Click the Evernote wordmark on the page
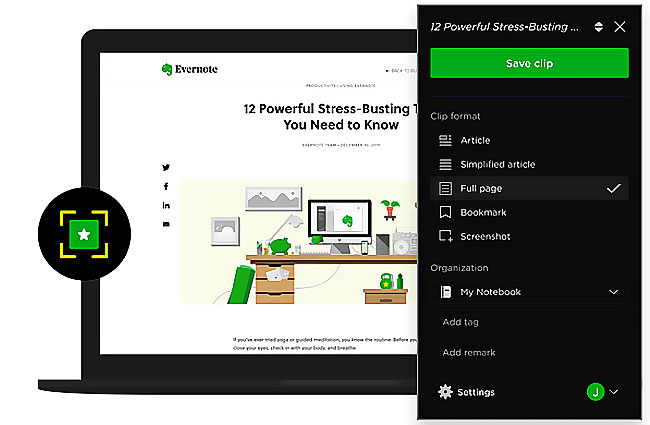This screenshot has height=425, width=650. pyautogui.click(x=196, y=69)
